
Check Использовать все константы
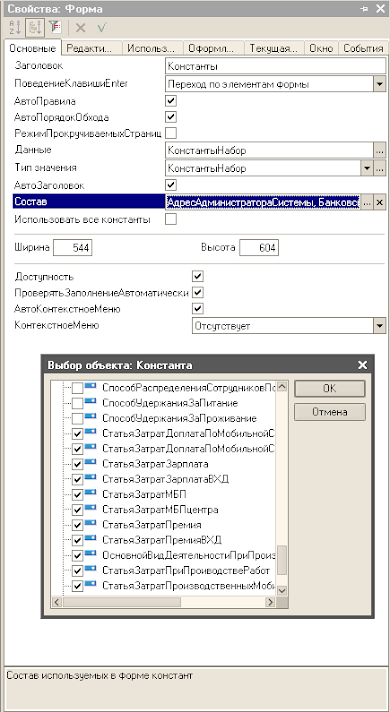tap(171, 219)
